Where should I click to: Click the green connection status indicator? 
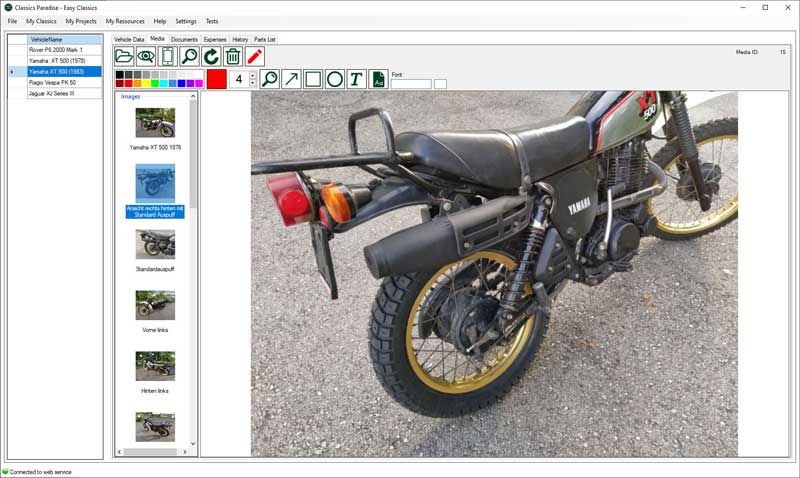5,471
